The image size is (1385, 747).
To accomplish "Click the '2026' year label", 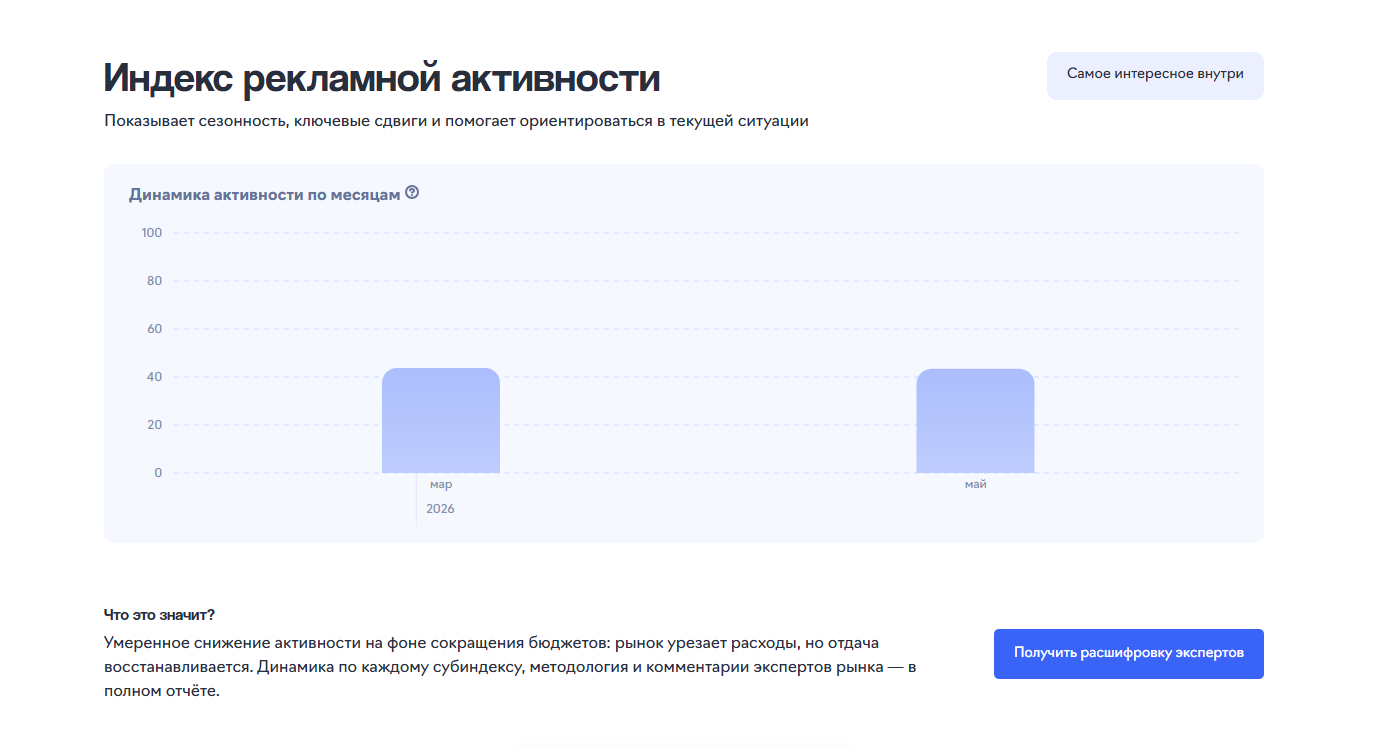I will coord(440,509).
